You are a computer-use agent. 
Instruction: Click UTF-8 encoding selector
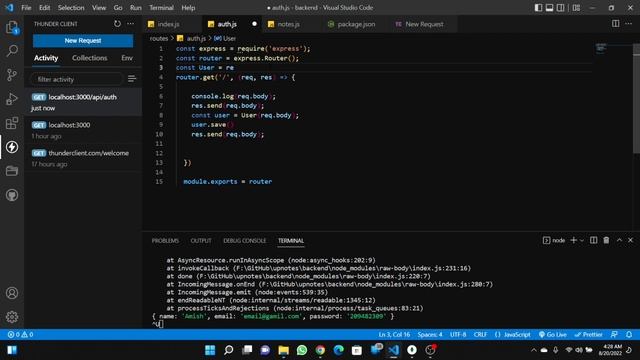click(458, 334)
